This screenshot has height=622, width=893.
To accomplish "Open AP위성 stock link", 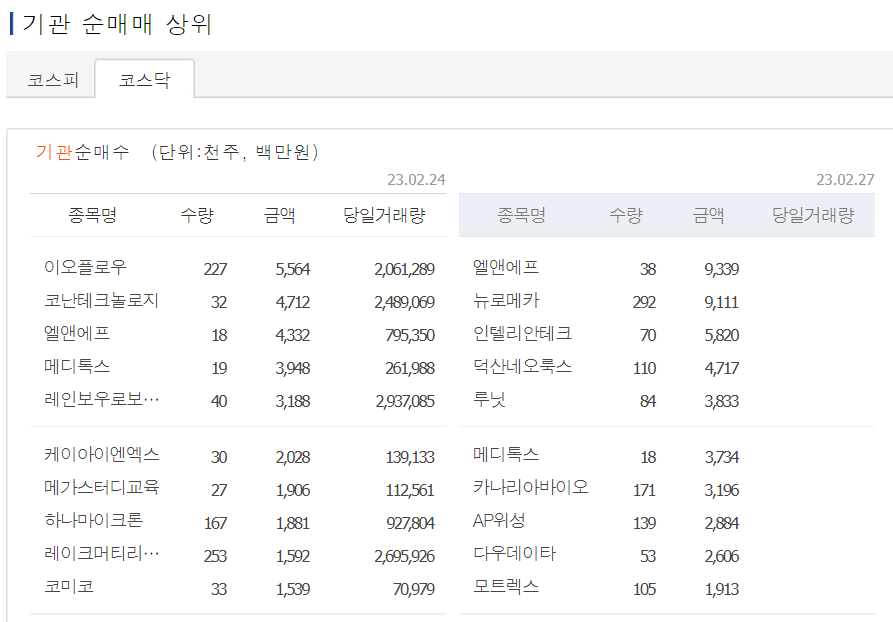I will pos(499,521).
